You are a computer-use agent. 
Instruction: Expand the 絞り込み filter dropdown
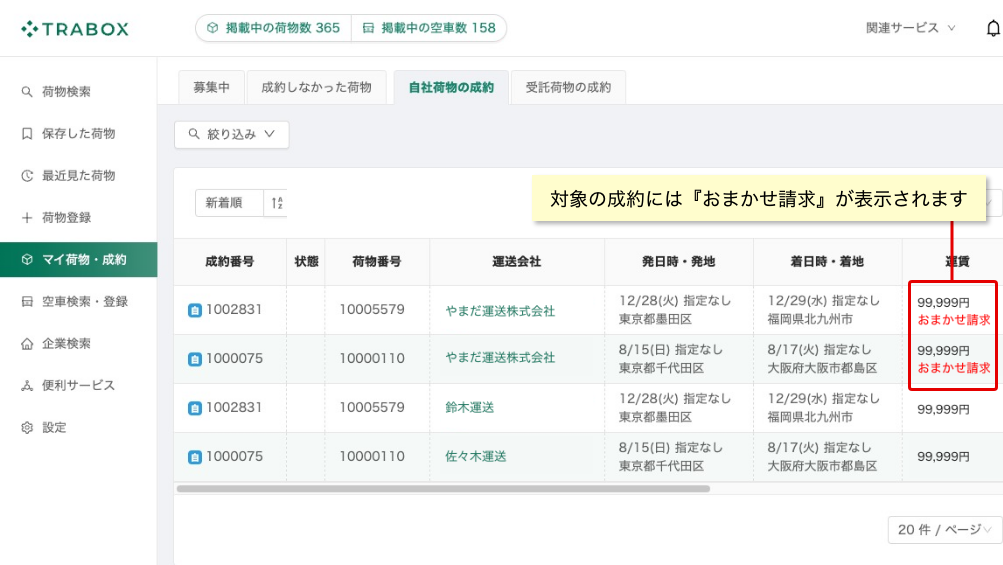[232, 134]
